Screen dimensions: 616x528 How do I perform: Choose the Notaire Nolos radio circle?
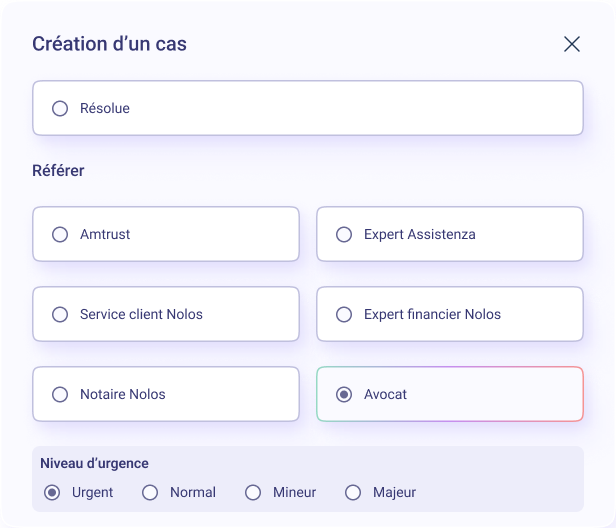(60, 394)
